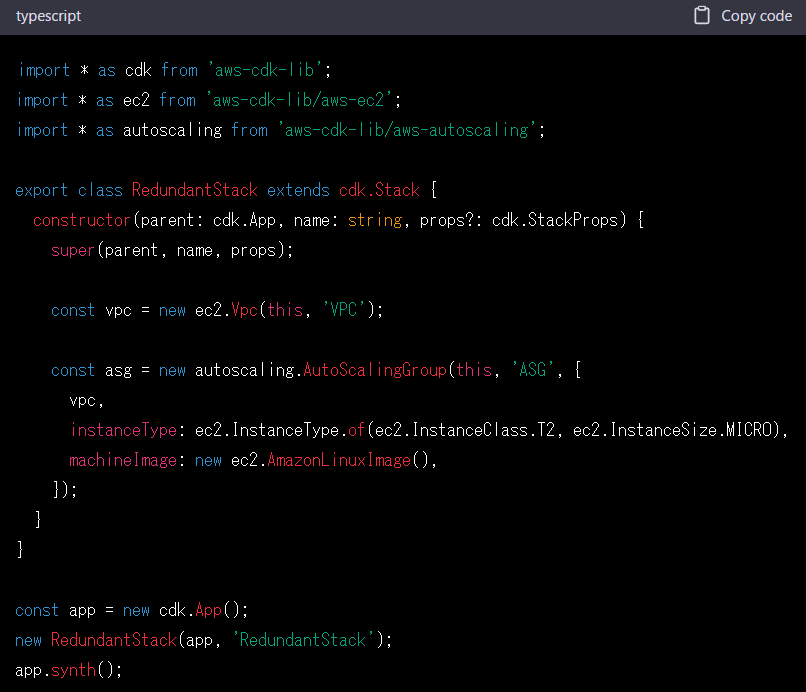Screen dimensions: 806x692
Task: Click the ec2.InstanceSize.MICRO argument
Action: (x=680, y=430)
